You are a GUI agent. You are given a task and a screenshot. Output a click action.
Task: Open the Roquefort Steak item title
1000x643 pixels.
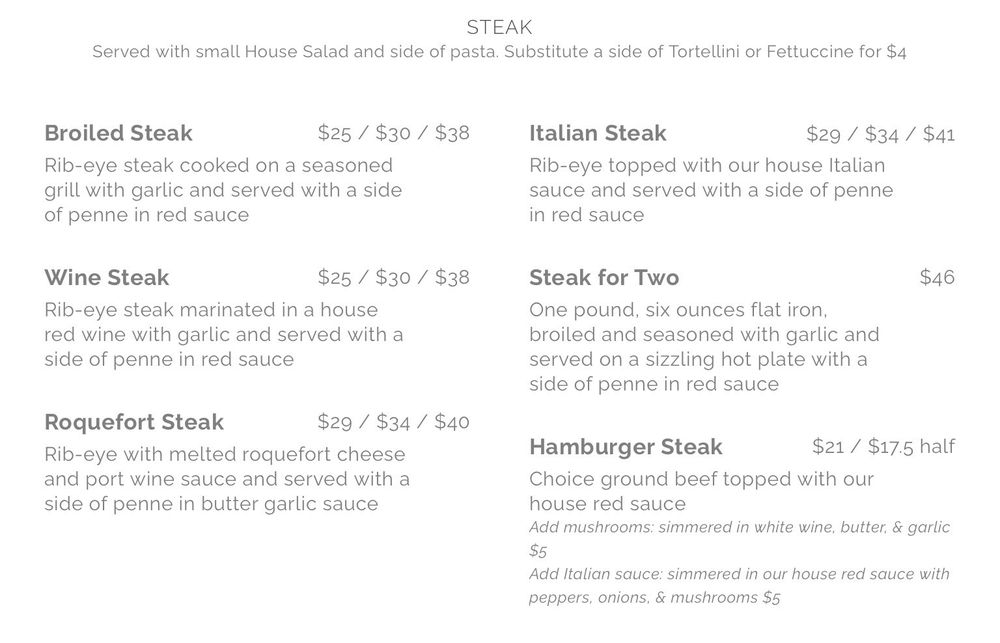click(134, 422)
